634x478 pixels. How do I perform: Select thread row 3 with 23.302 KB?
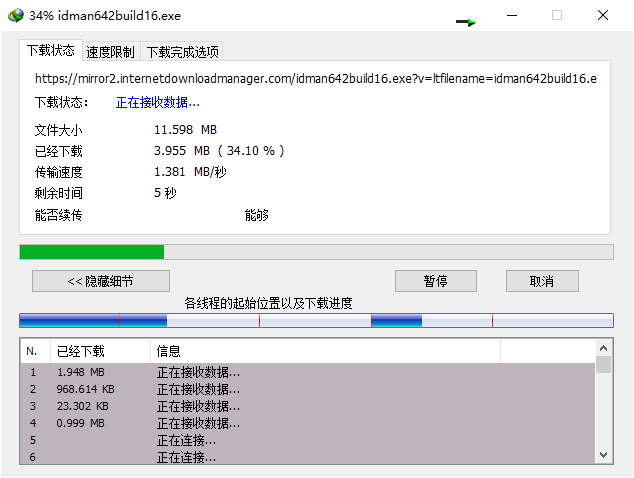tap(308, 406)
